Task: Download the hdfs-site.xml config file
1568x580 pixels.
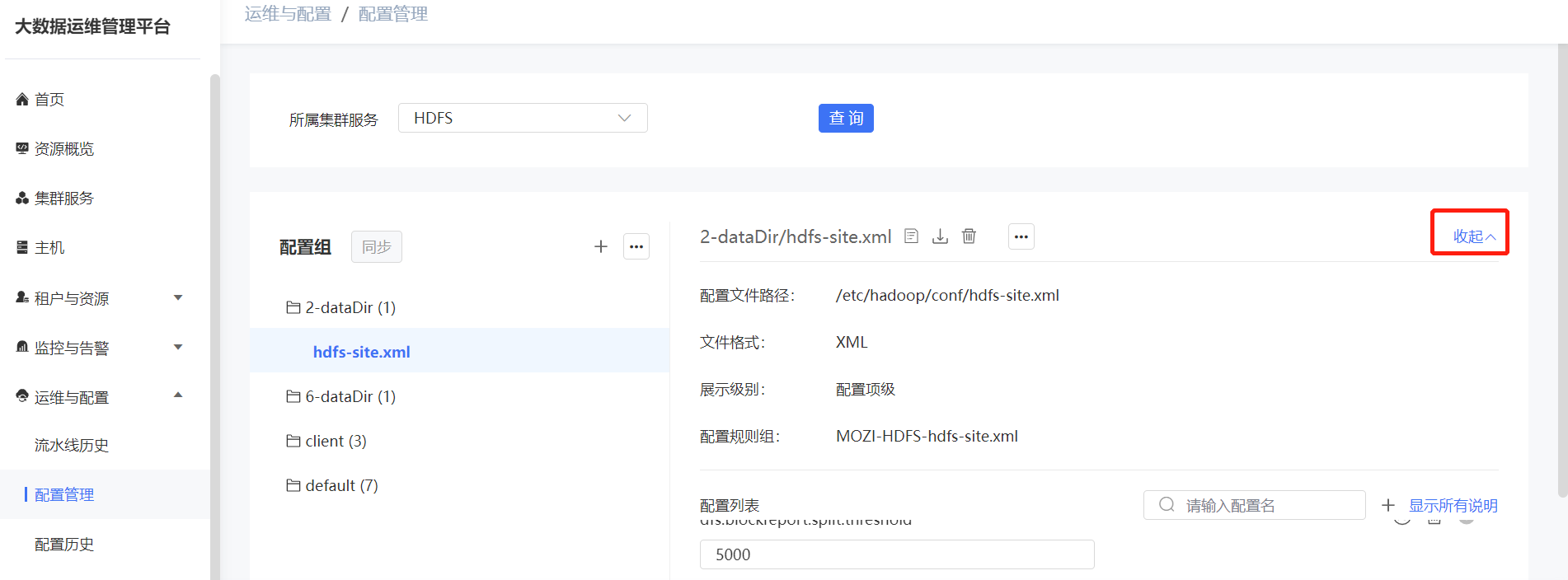Action: pos(940,236)
